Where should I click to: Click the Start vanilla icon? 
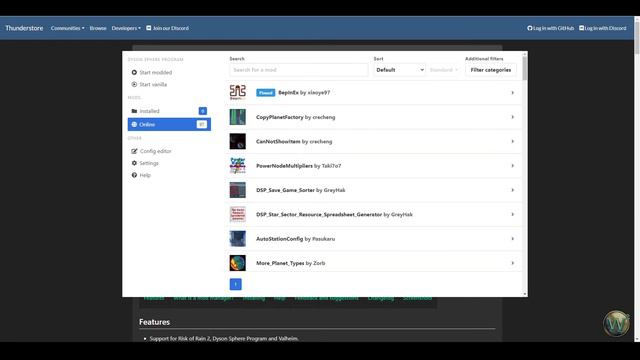click(134, 84)
